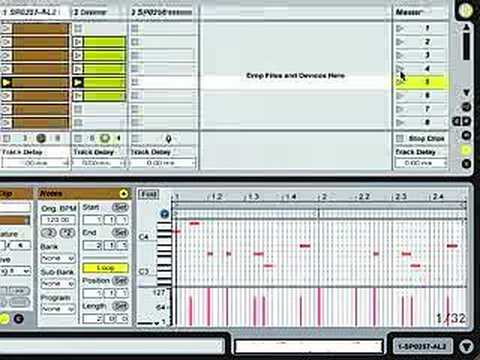Screen dimensions: 480x360
Task: Launch scene 2 in the Master track
Action: click(400, 42)
